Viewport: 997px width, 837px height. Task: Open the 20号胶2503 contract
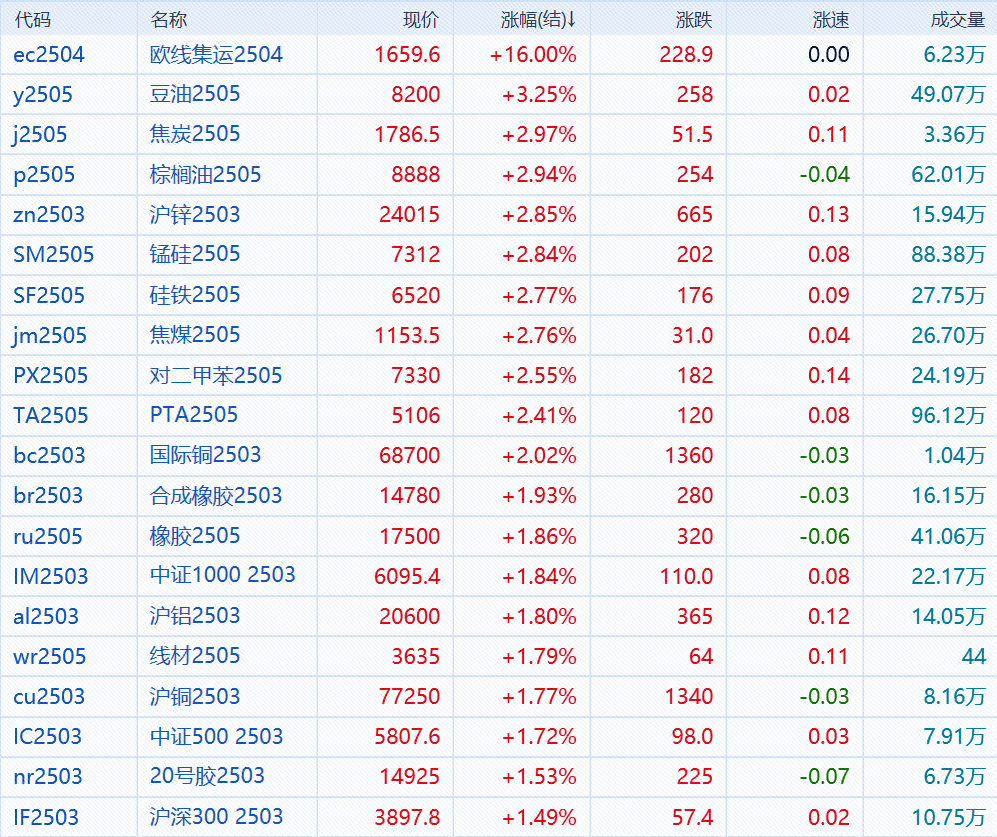click(207, 777)
